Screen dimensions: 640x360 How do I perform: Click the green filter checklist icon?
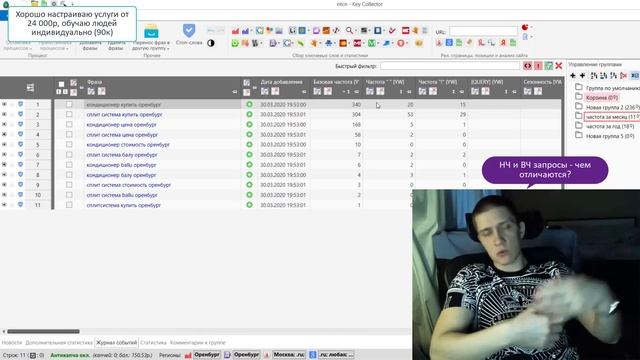549,66
